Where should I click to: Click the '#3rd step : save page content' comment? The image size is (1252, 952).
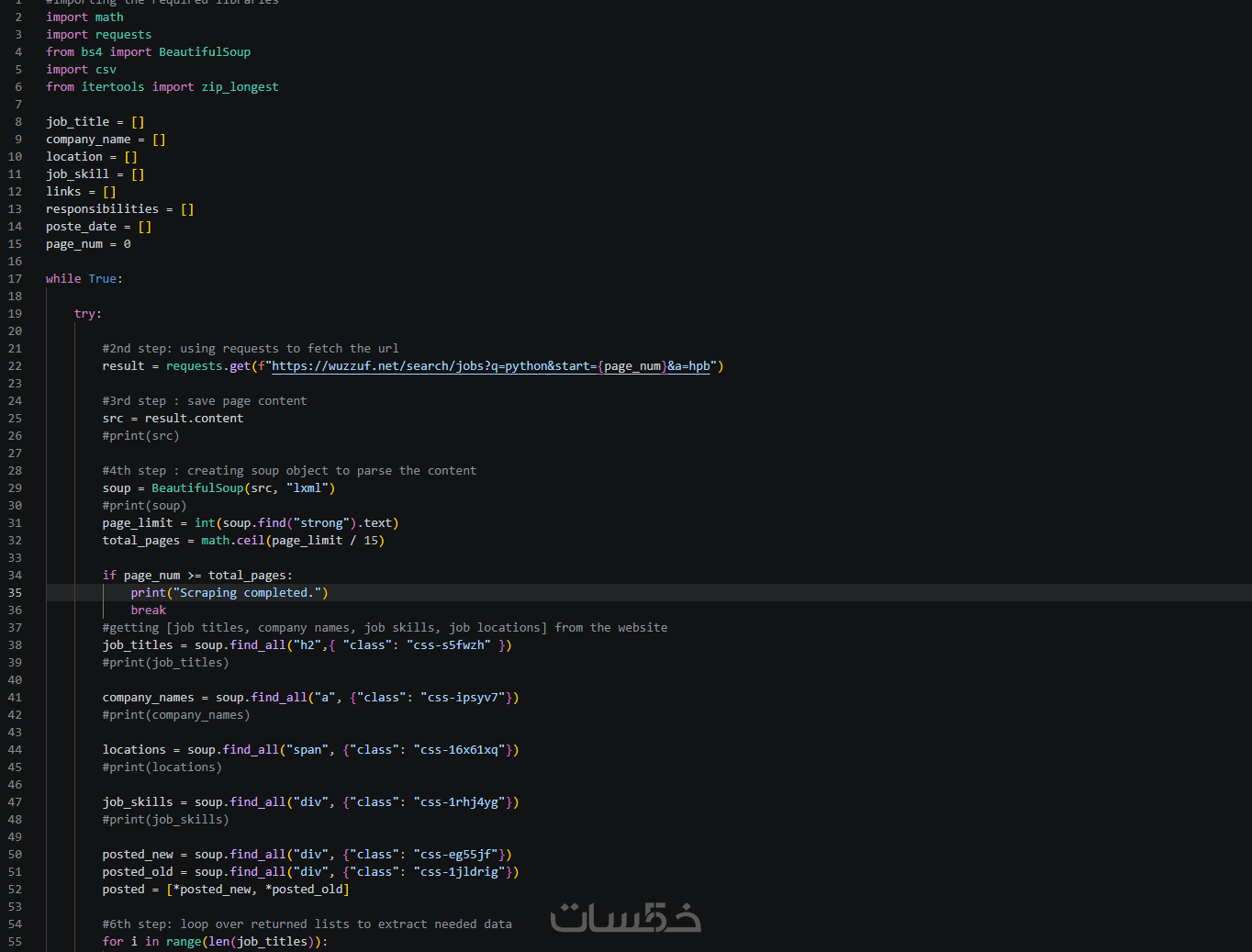(x=205, y=401)
